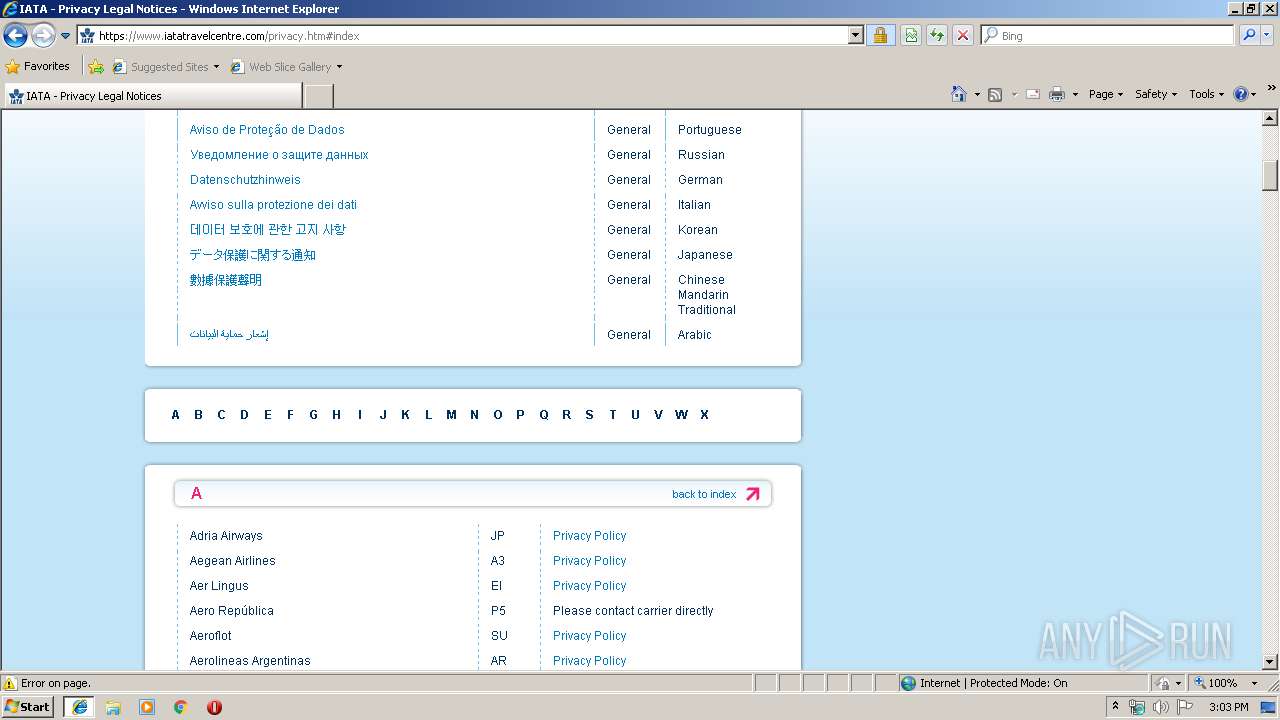Image resolution: width=1280 pixels, height=720 pixels.
Task: Open Aegean Airlines Privacy Policy link
Action: pyautogui.click(x=589, y=561)
